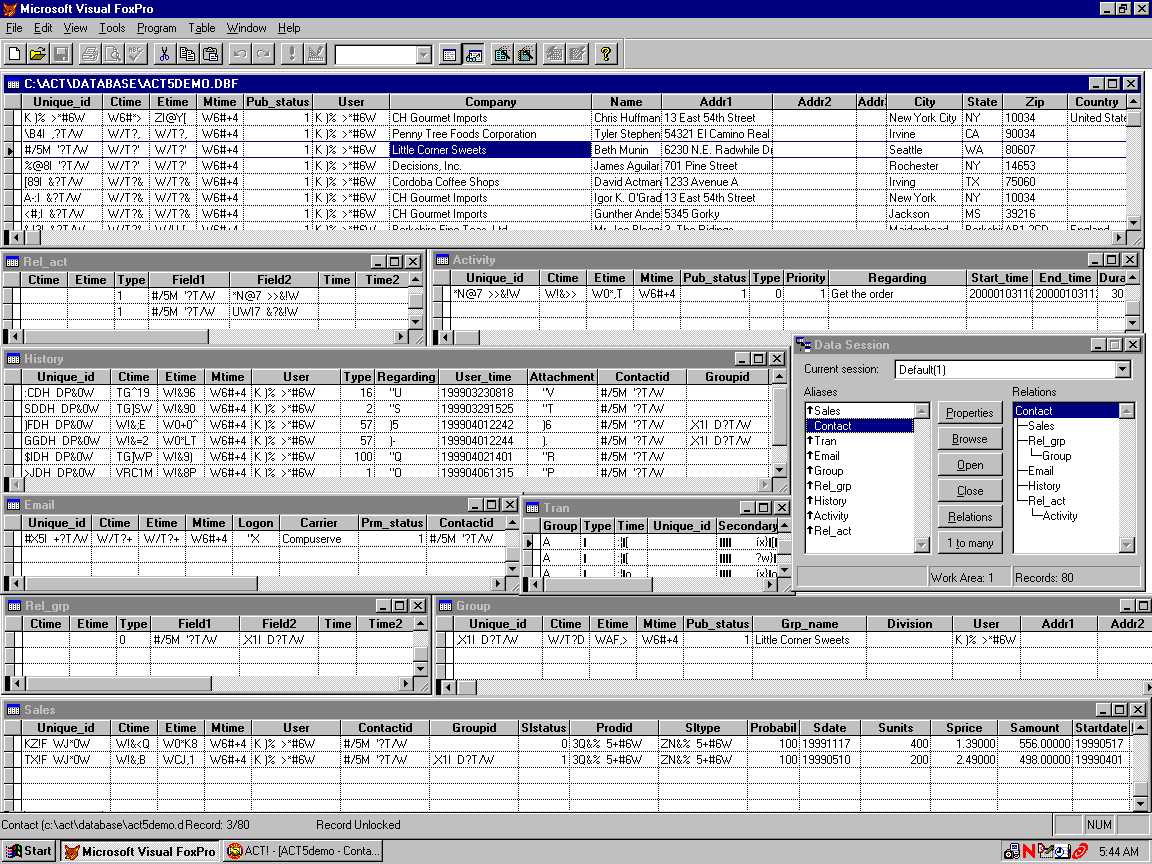The width and height of the screenshot is (1152, 864).
Task: Select the Rel_act alias in Aliases list
Action: tap(860, 530)
